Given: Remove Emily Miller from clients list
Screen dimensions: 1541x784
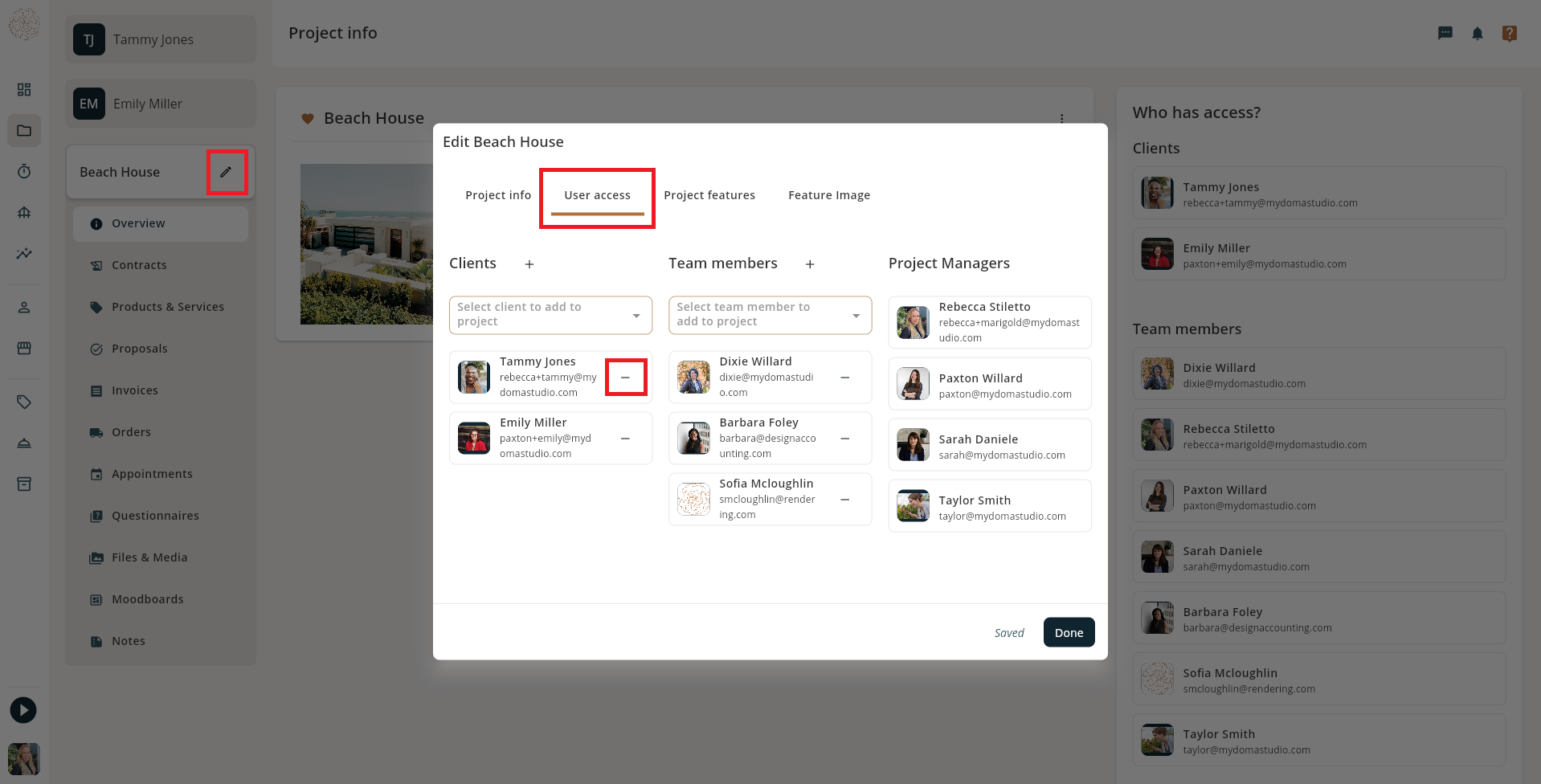Looking at the screenshot, I should [625, 439].
